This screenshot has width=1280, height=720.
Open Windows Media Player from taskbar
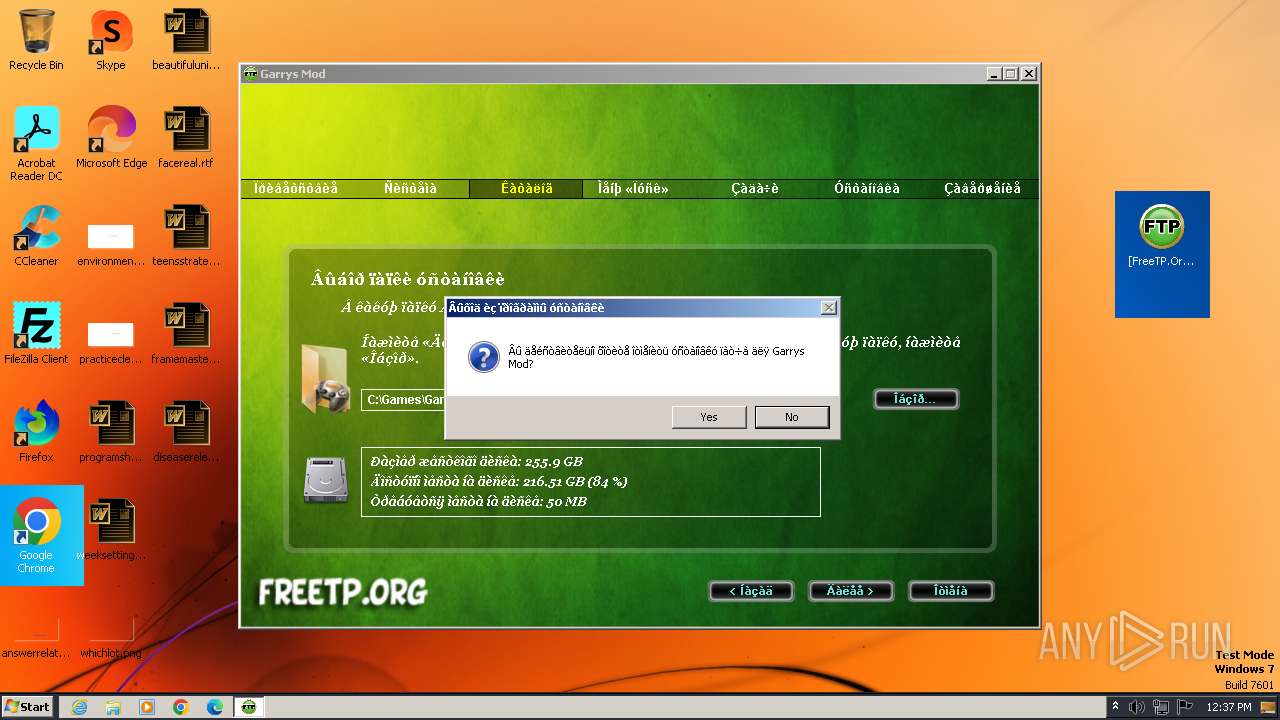click(x=147, y=707)
